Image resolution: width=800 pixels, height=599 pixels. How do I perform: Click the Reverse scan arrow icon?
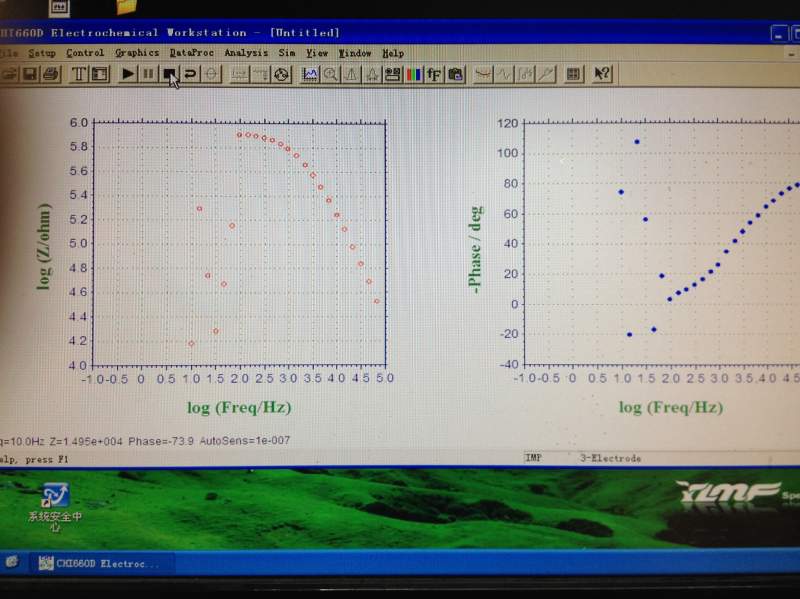point(190,74)
